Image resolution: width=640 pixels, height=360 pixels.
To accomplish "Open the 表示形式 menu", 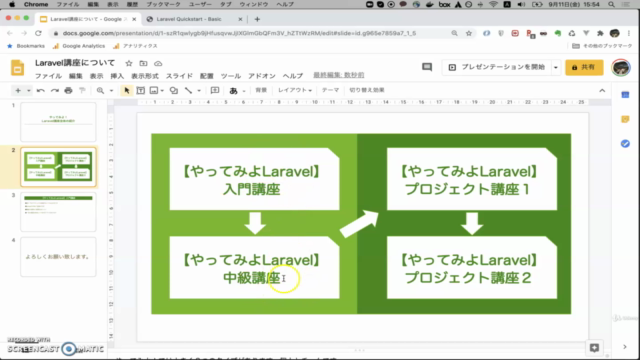I will point(144,76).
